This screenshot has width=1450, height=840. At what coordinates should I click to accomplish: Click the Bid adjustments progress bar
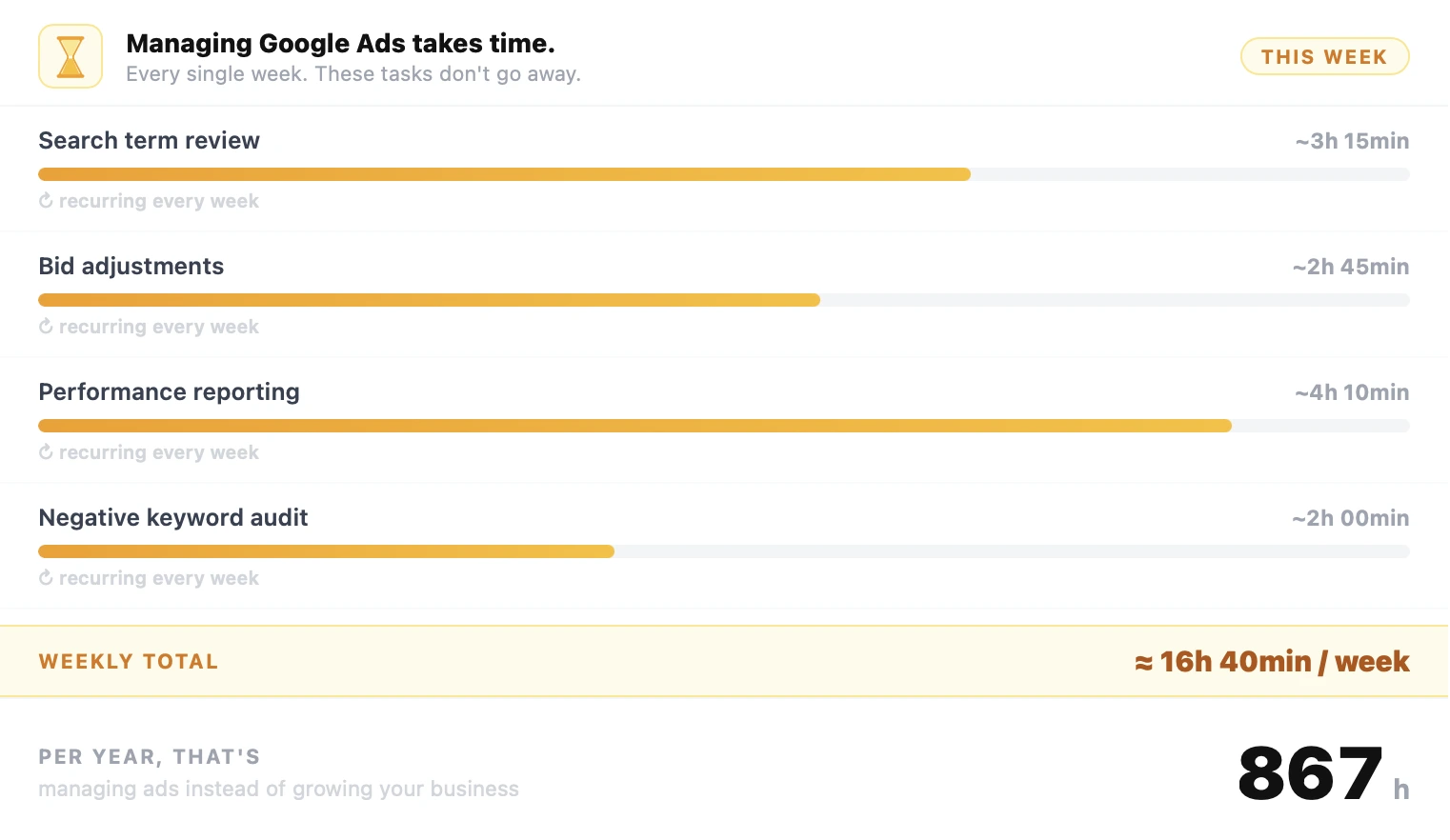tap(429, 299)
